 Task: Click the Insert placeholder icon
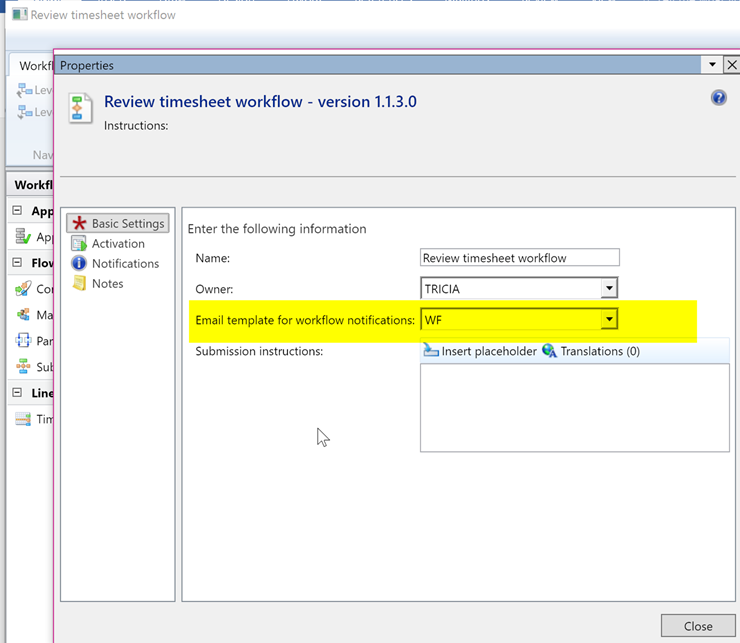tap(431, 351)
